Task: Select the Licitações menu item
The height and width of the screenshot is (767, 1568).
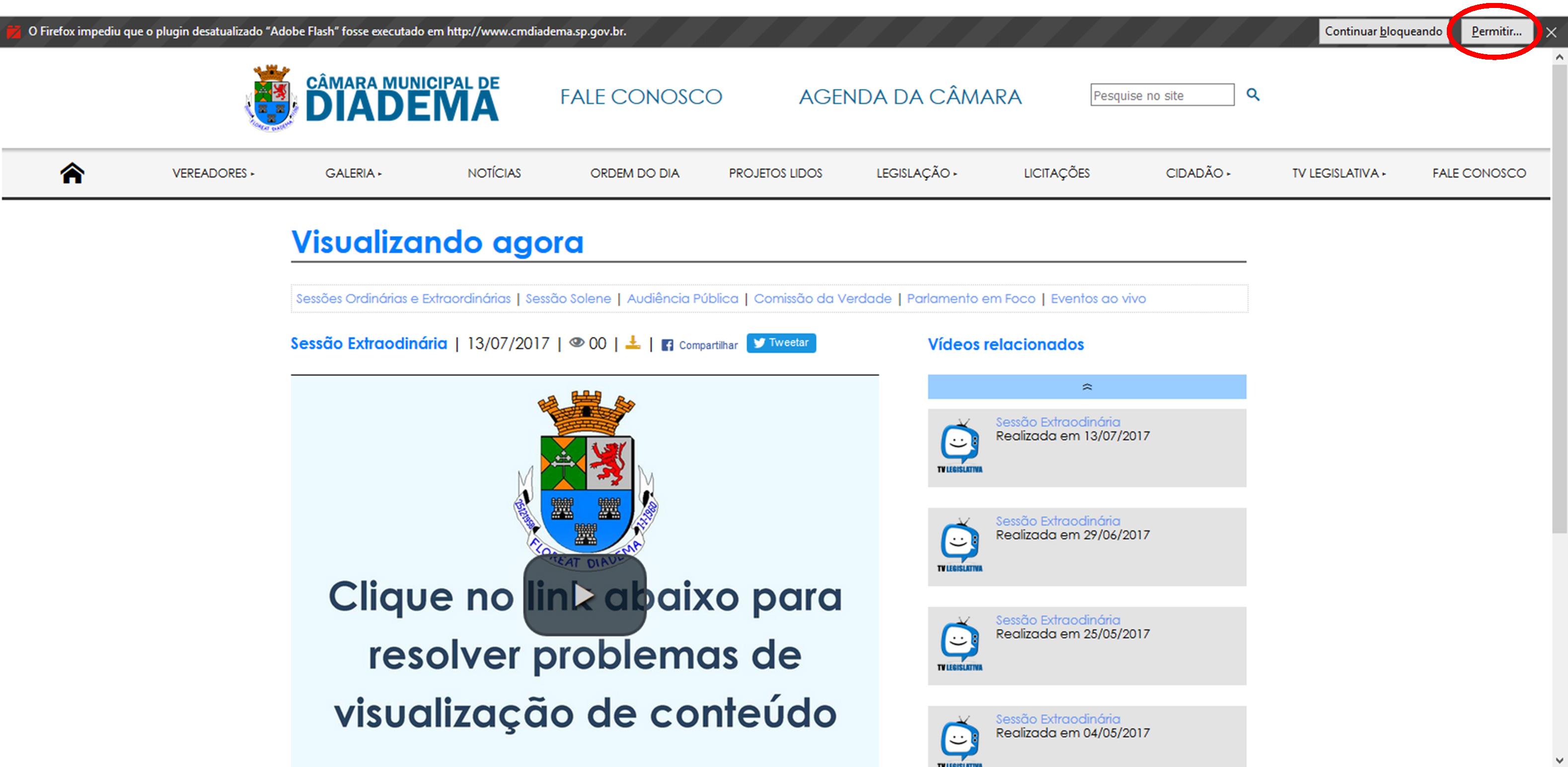Action: 1057,173
